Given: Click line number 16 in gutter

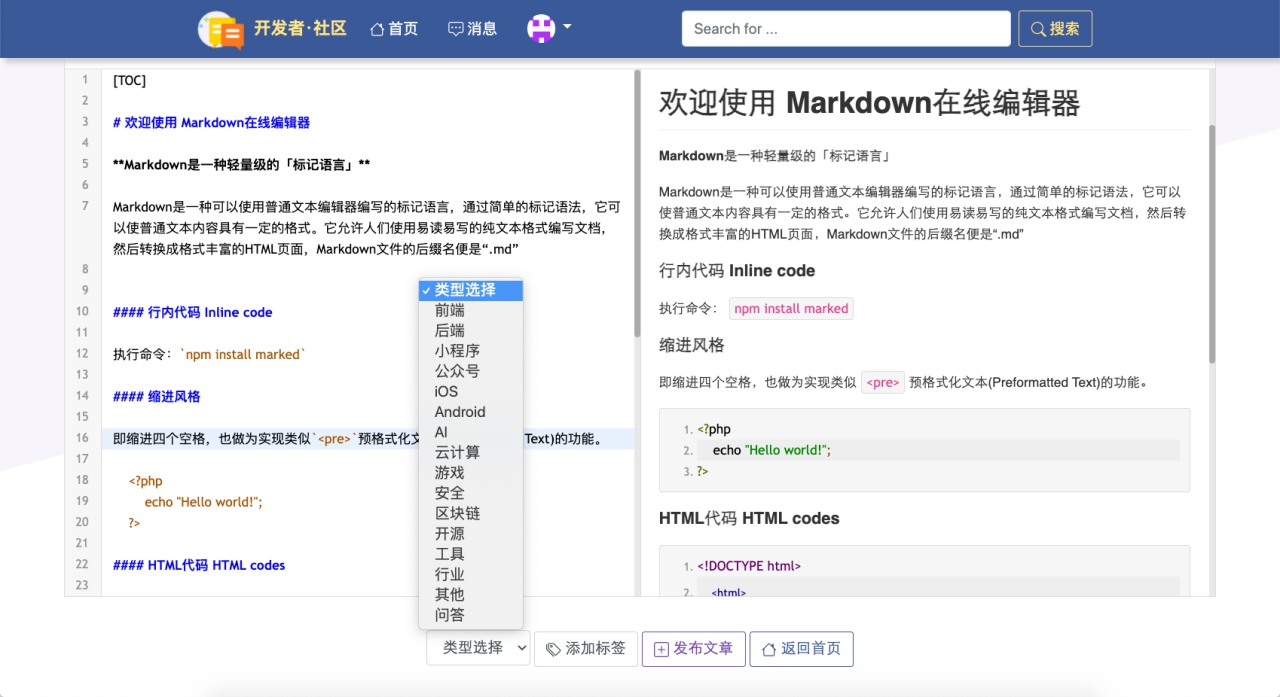Looking at the screenshot, I should [82, 438].
